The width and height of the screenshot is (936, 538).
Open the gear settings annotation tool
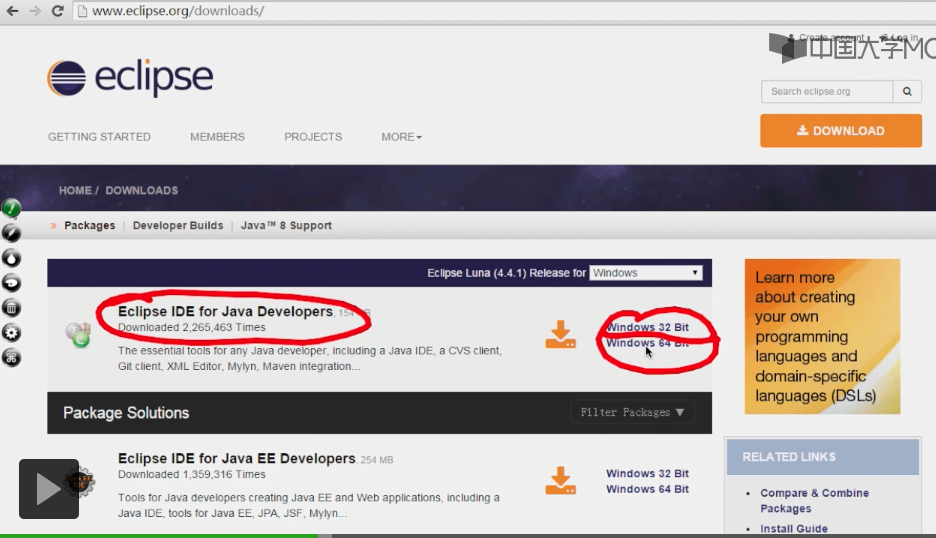point(11,333)
